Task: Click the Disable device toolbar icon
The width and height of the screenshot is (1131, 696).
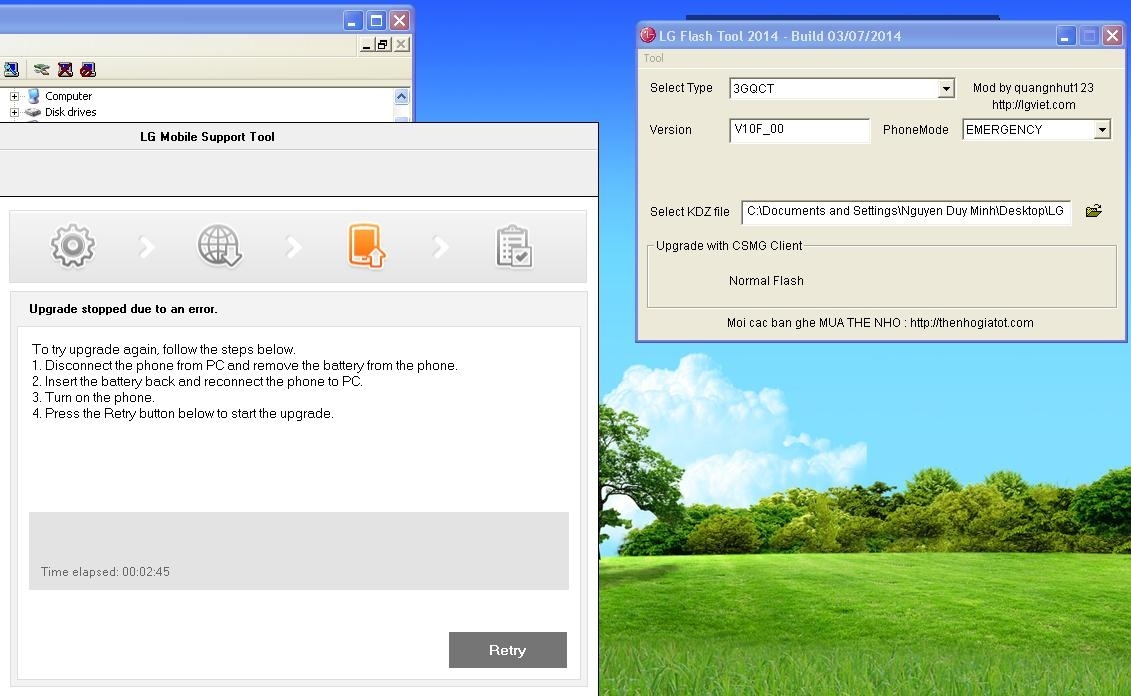Action: 88,70
